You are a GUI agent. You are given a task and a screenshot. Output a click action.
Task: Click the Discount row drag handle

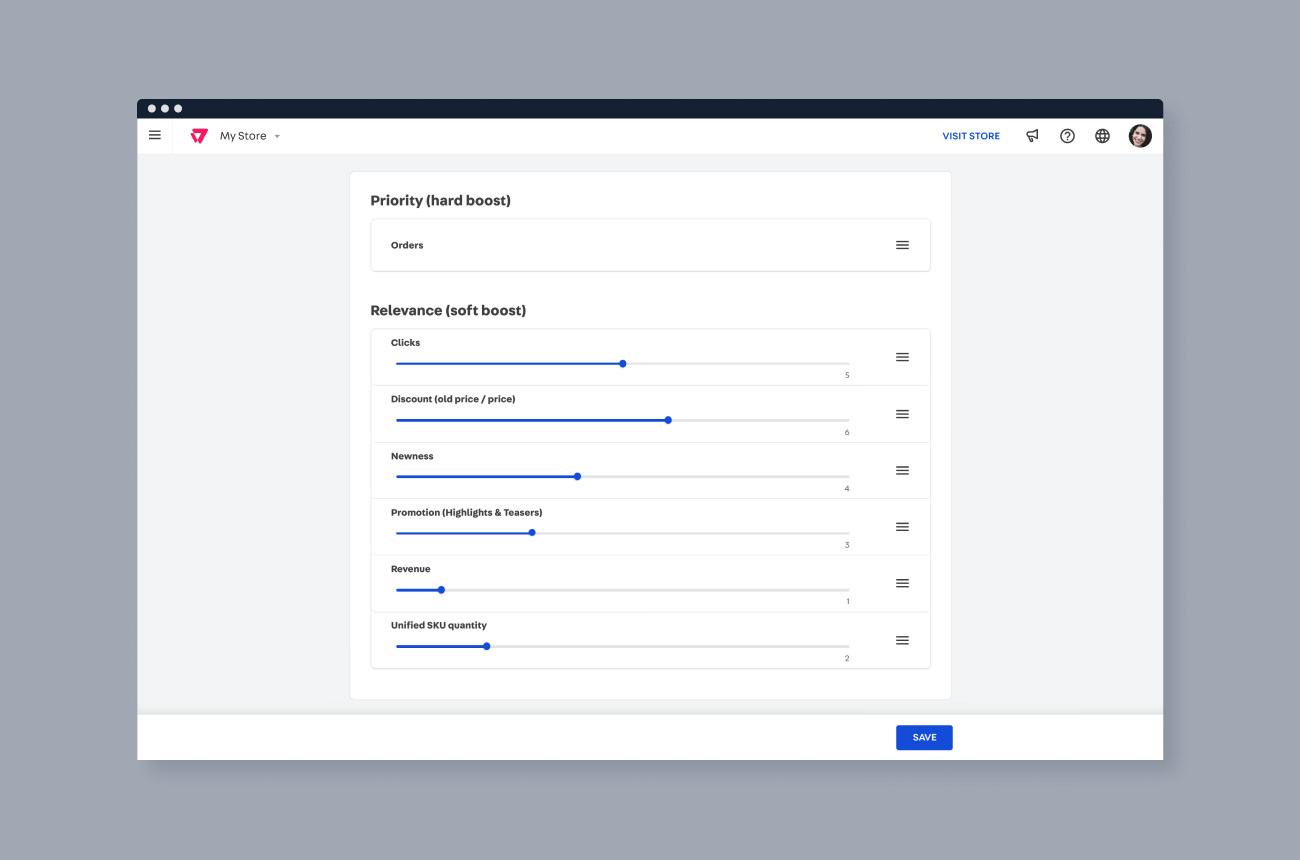[902, 413]
